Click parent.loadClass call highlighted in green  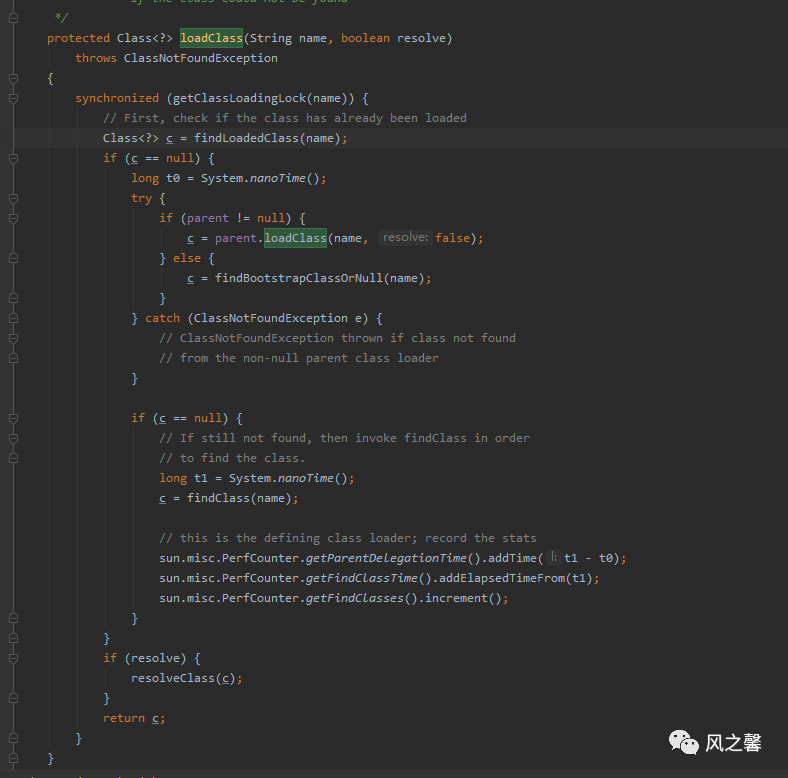point(296,238)
